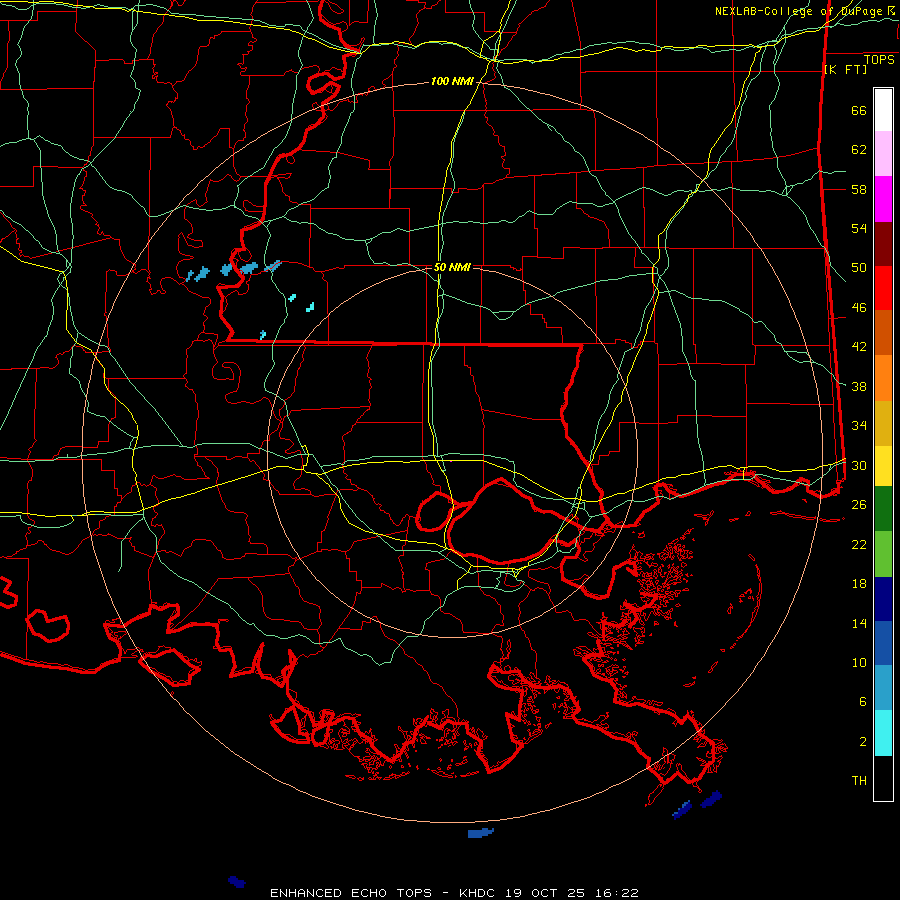Click the 'NEXLAB-College of DuPage' credit text

pyautogui.click(x=798, y=11)
